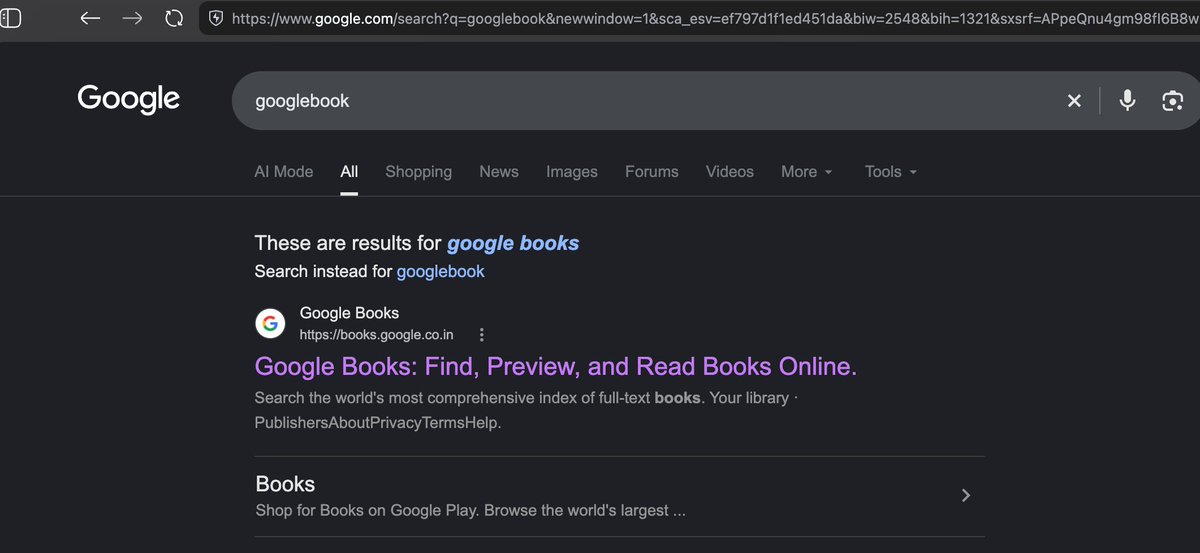Click the books.google.co.in URL text
Image resolution: width=1200 pixels, height=553 pixels.
coord(377,334)
